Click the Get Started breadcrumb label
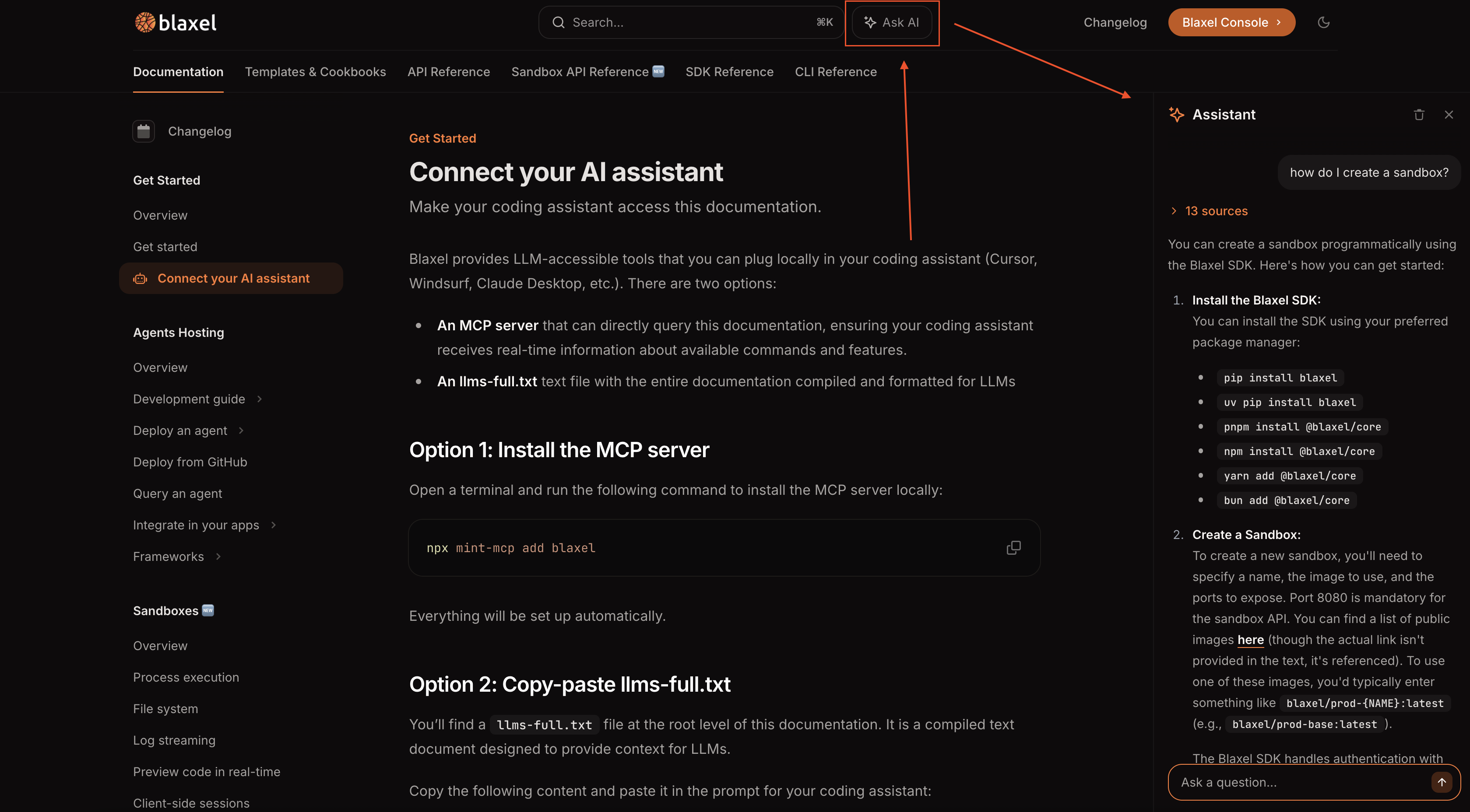 (442, 138)
